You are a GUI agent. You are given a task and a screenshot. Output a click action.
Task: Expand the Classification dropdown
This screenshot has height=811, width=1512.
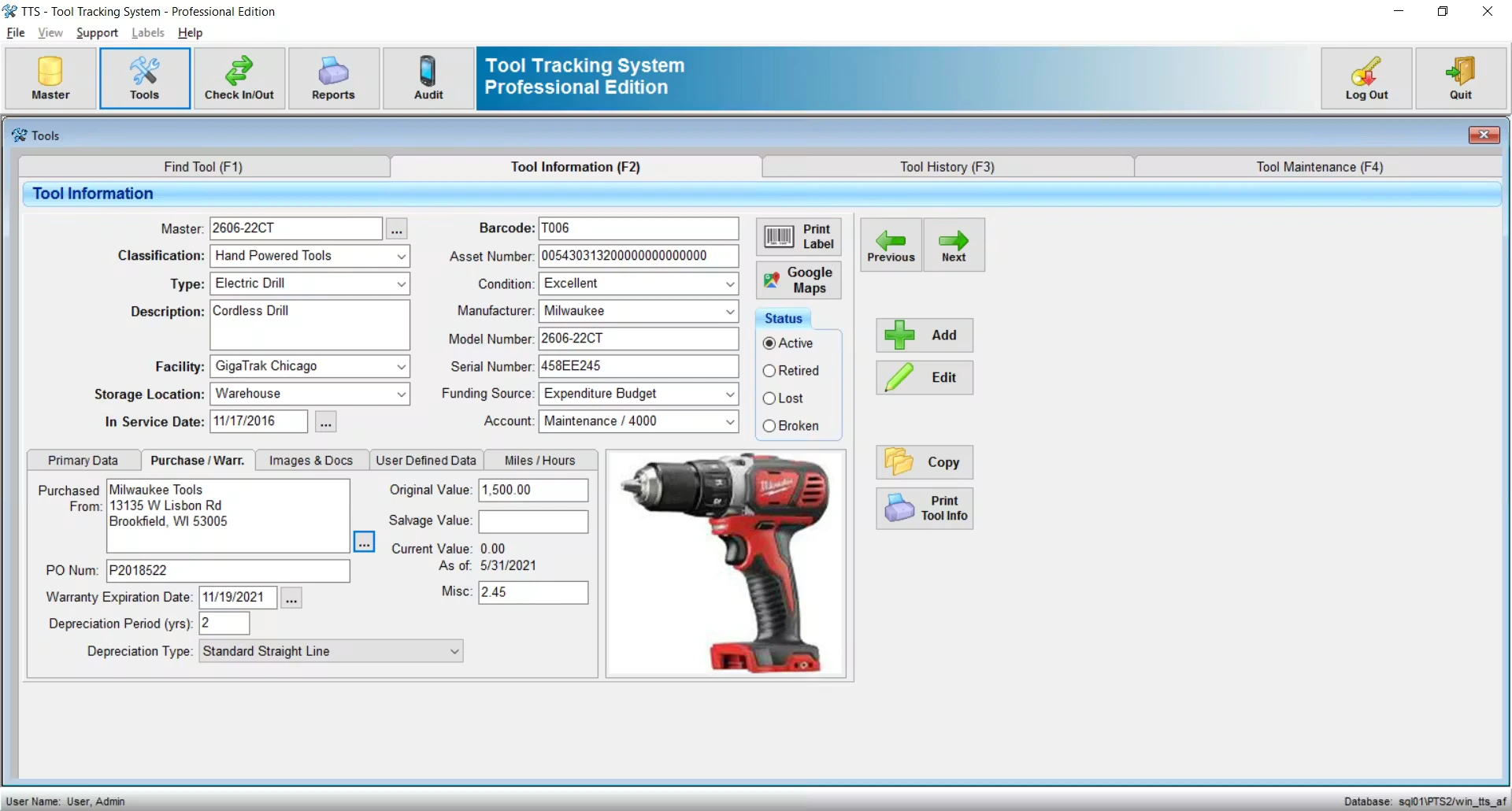[401, 256]
